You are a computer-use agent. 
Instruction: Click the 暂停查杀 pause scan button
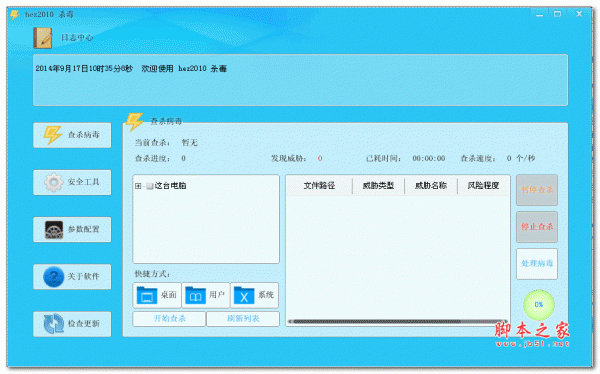pos(537,190)
